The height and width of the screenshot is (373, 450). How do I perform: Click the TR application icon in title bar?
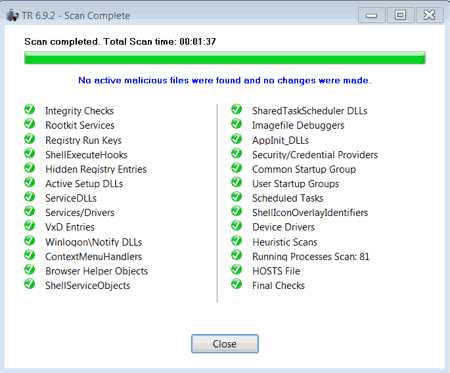pos(13,16)
